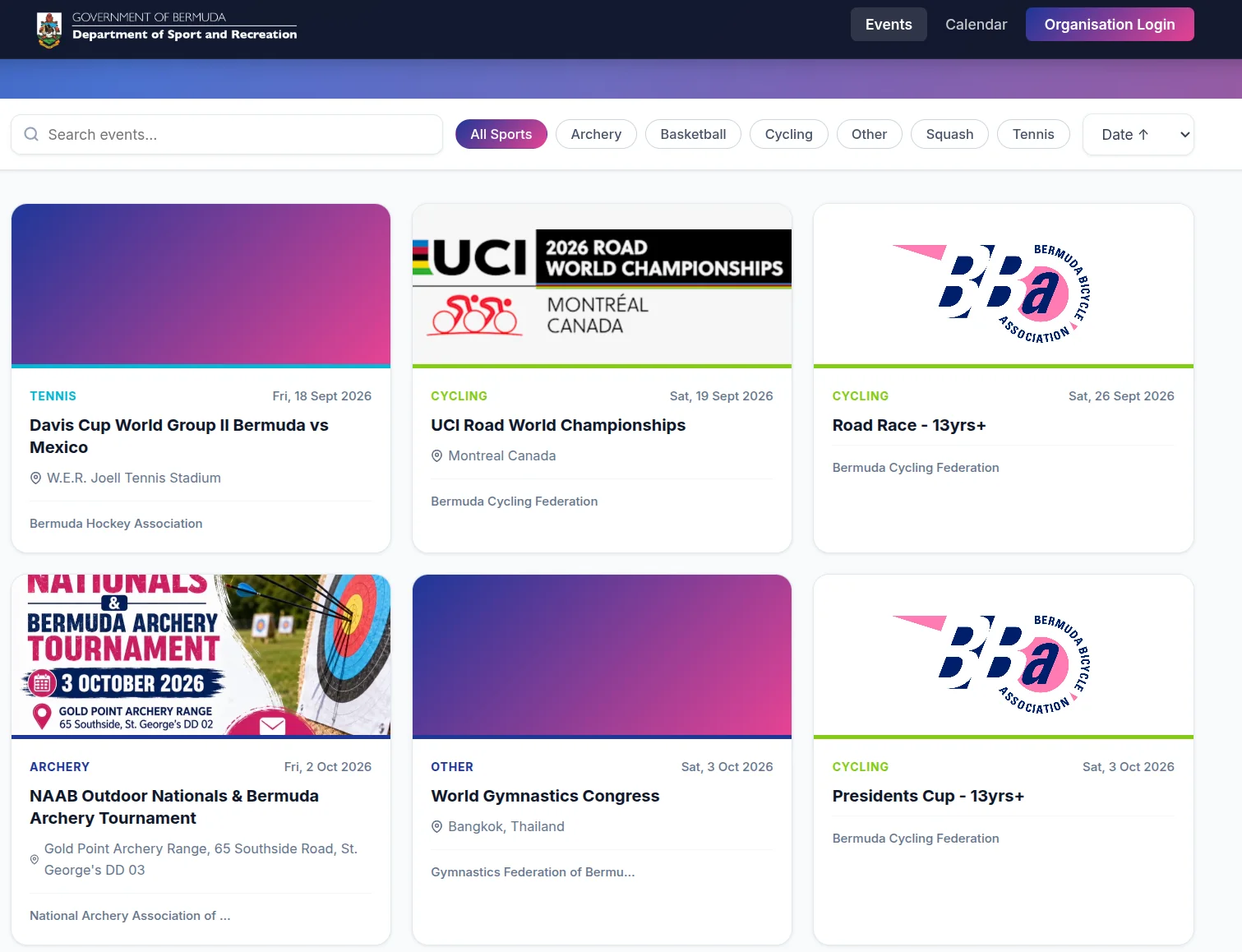Viewport: 1242px width, 952px height.
Task: Click the gradient banner on World Gymnastics Congress card
Action: point(602,654)
